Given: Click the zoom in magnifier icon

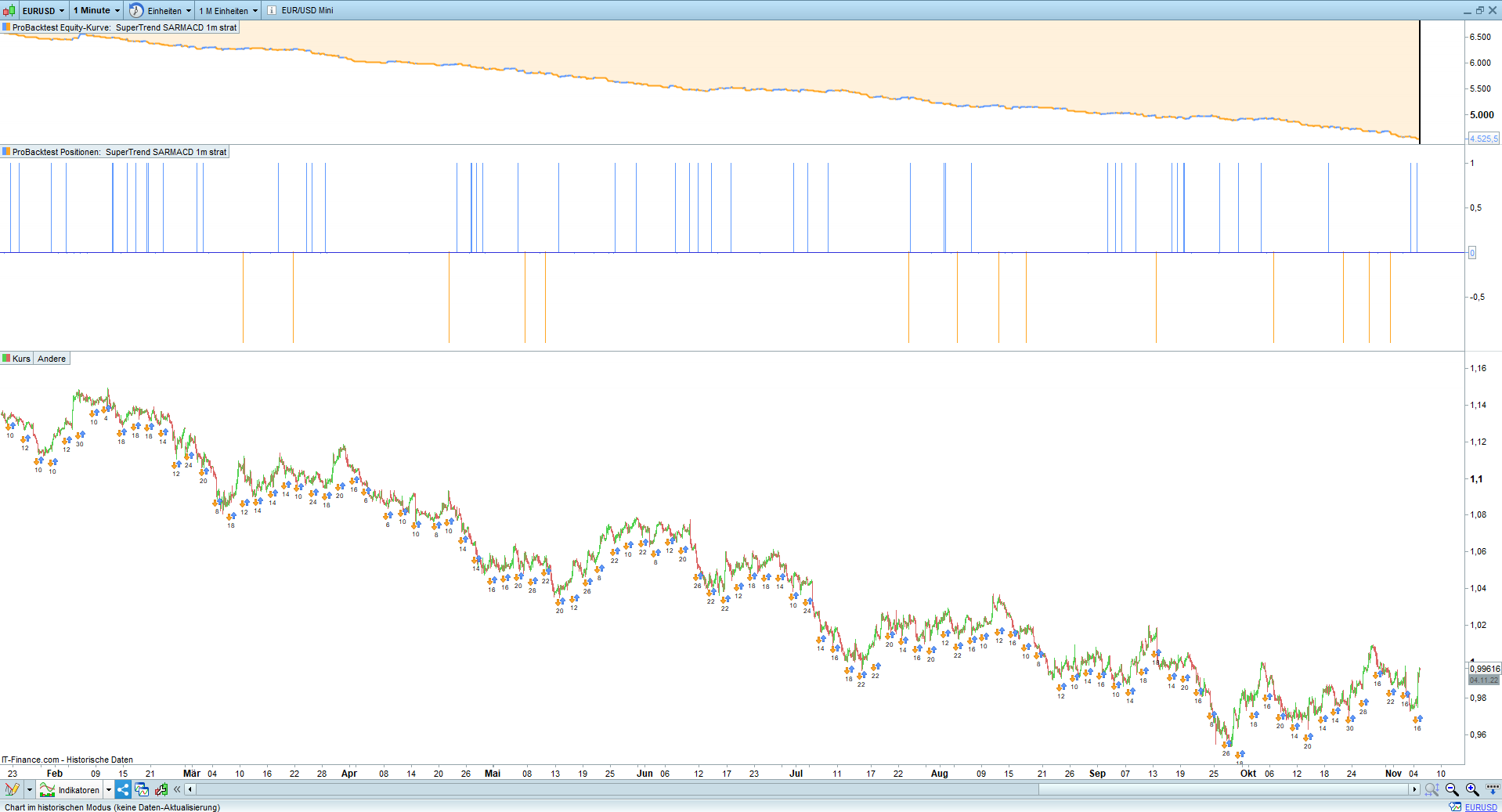Looking at the screenshot, I should coord(1472,789).
